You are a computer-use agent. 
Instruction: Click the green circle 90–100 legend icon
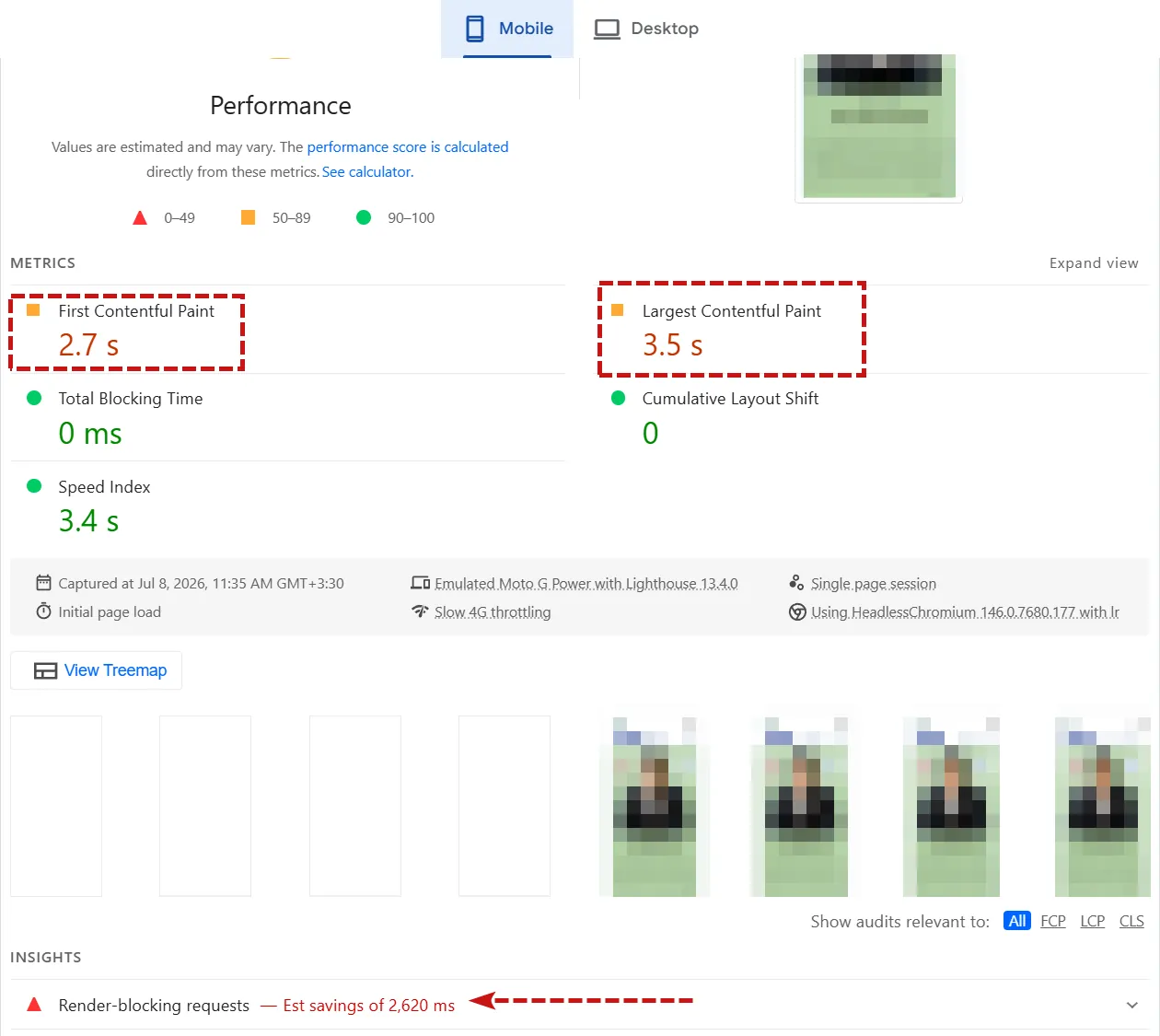(364, 217)
